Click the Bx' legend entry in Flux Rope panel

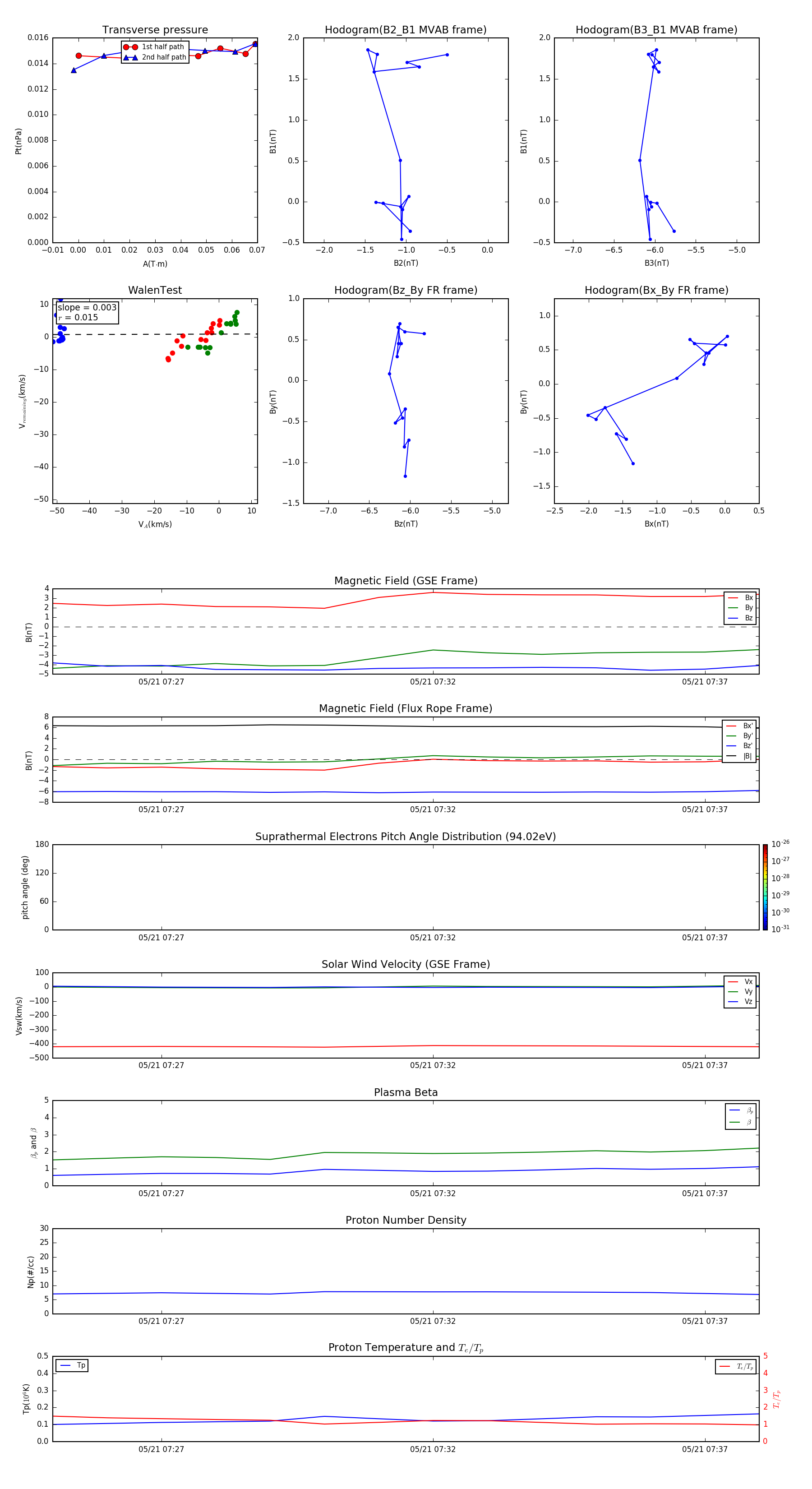point(739,726)
